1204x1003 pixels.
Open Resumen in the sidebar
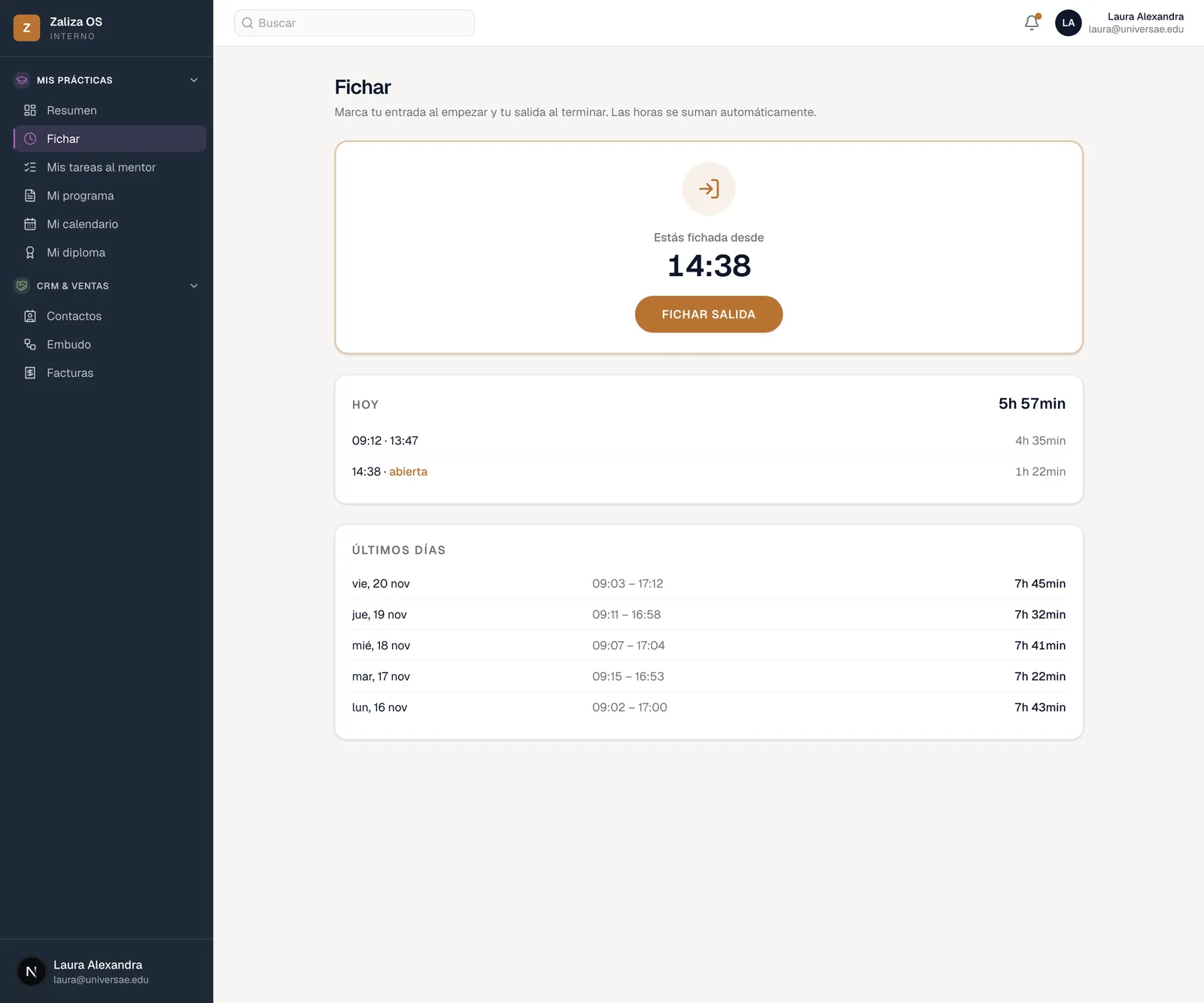tap(110, 111)
